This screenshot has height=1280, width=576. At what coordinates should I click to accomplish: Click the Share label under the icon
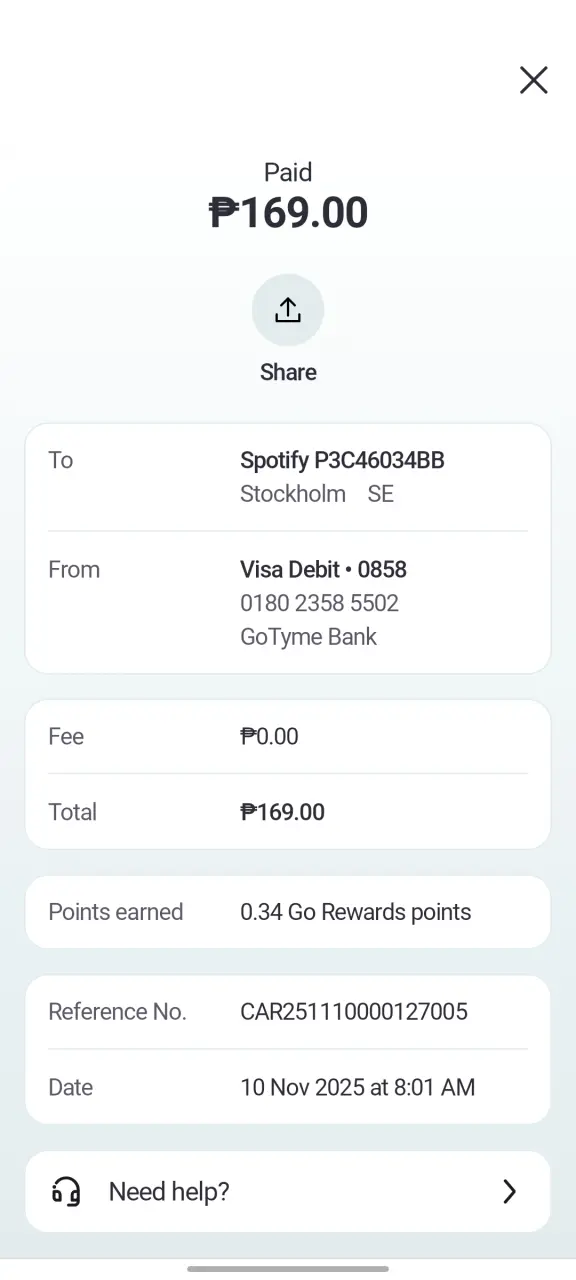point(288,372)
